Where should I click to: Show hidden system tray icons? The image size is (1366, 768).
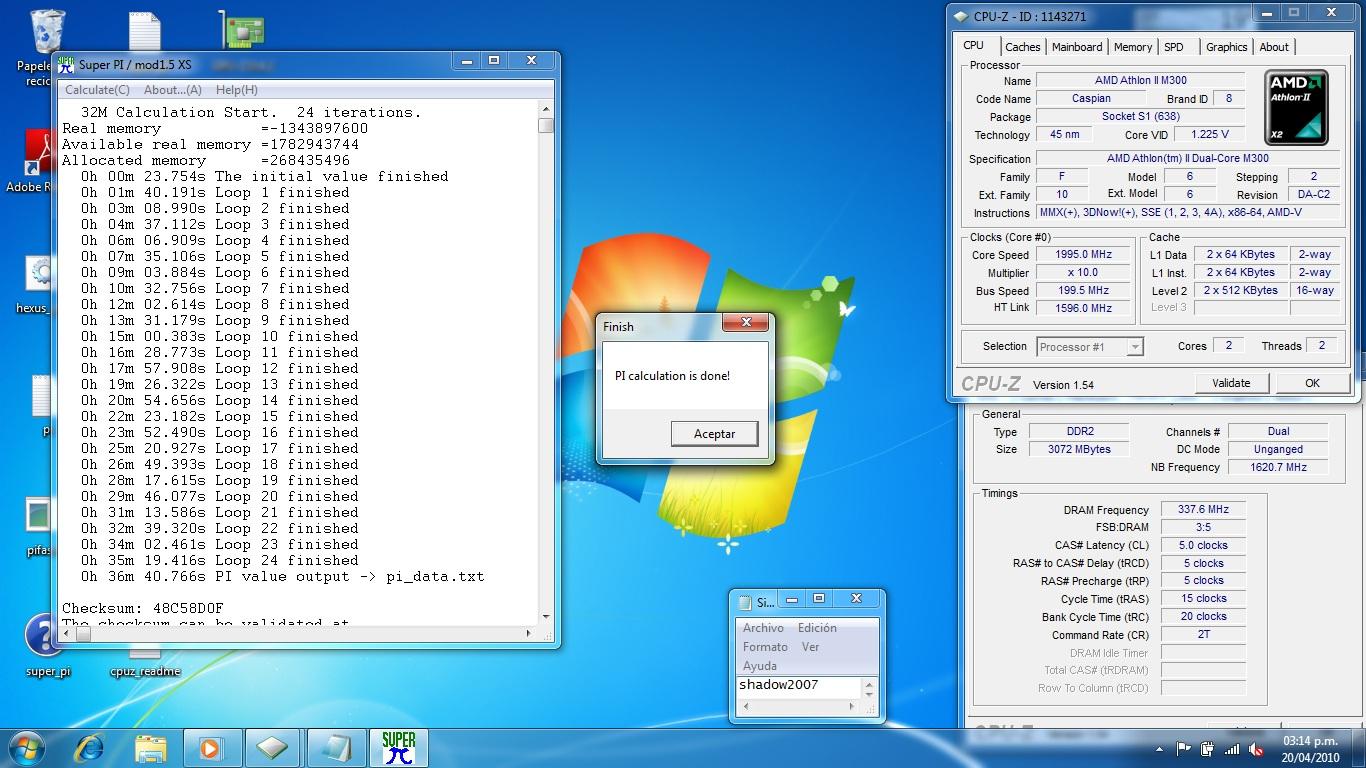pos(1160,748)
